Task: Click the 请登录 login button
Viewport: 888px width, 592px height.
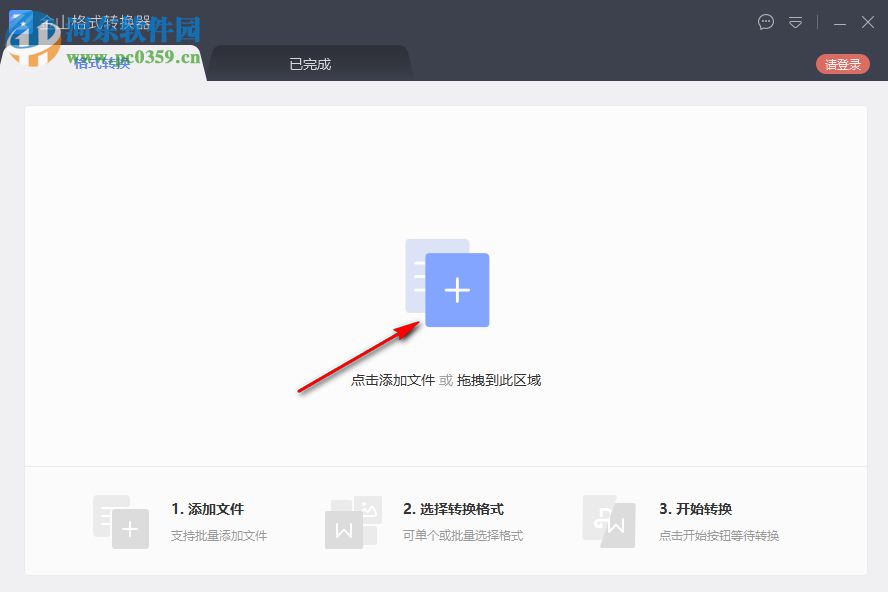Action: click(x=842, y=62)
